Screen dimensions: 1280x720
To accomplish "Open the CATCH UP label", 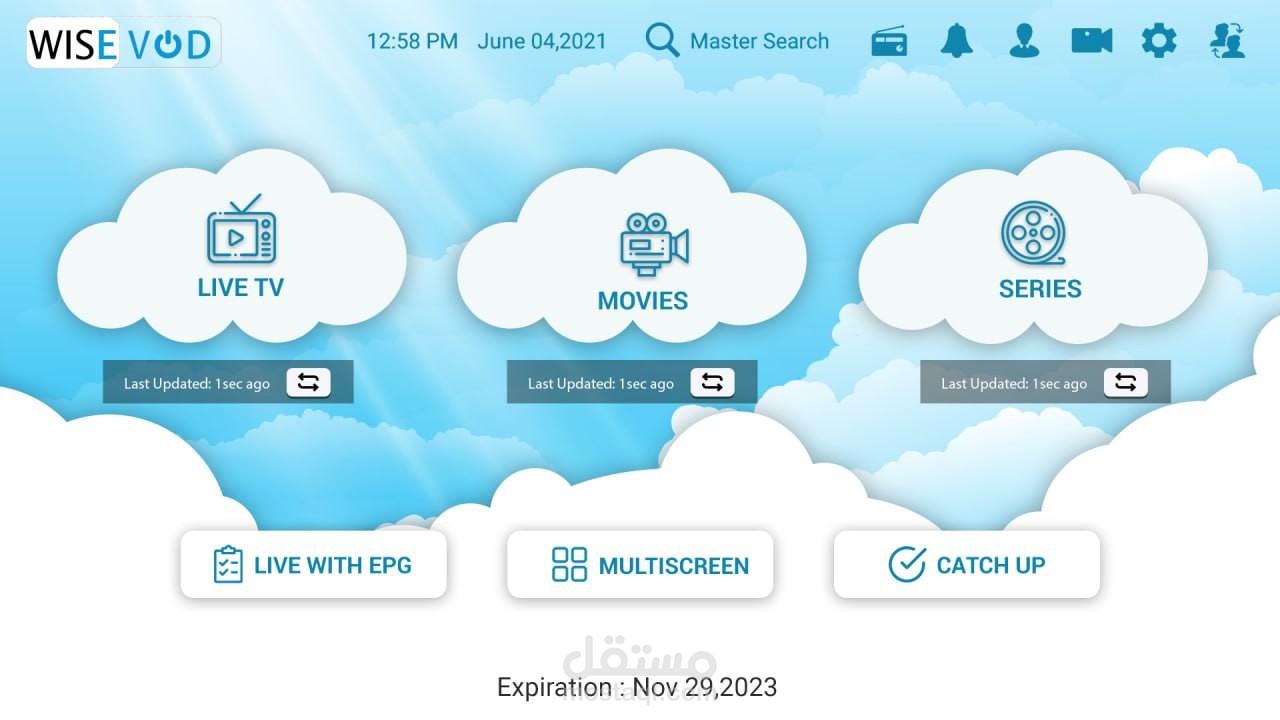I will pyautogui.click(x=991, y=565).
